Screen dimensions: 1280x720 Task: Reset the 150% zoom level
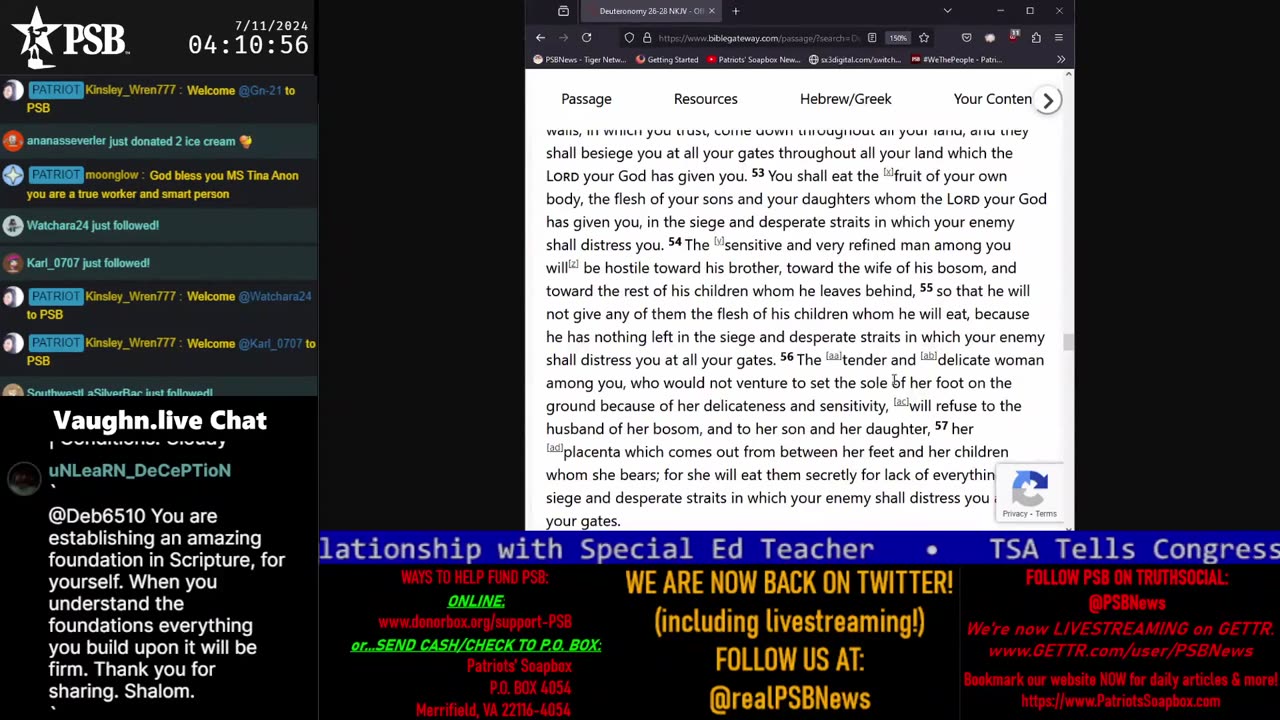898,38
